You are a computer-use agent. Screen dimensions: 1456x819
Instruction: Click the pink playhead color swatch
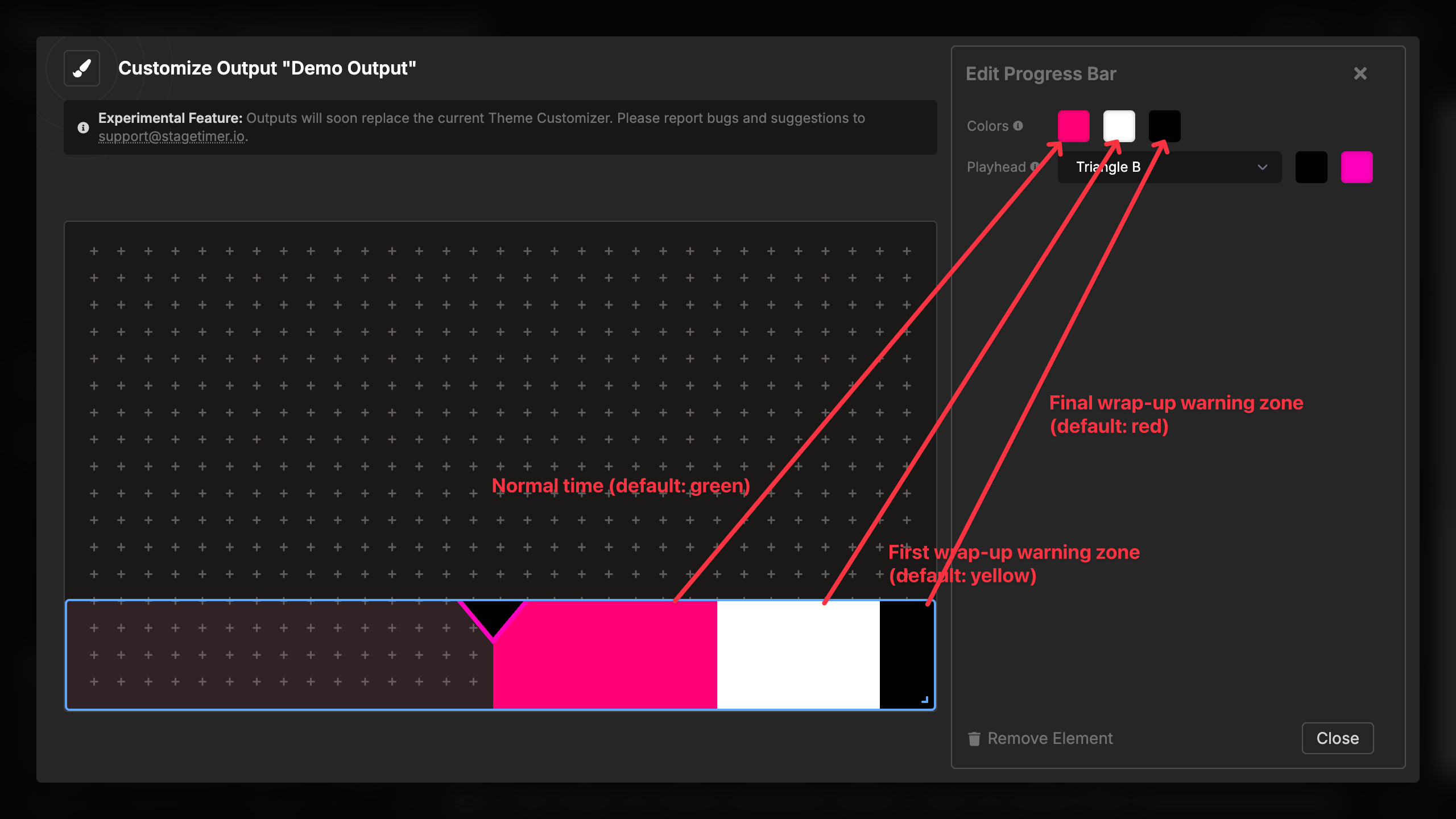tap(1358, 167)
